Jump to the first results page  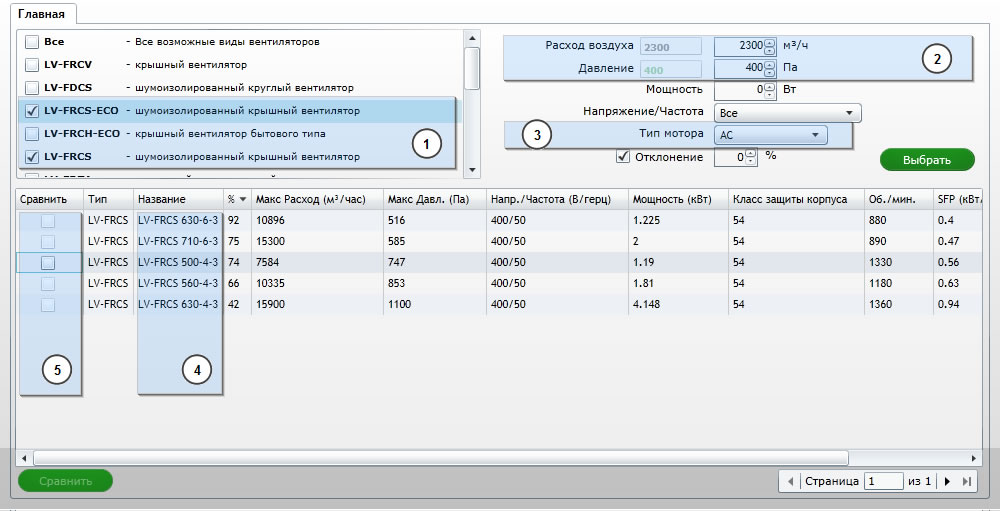coord(787,481)
